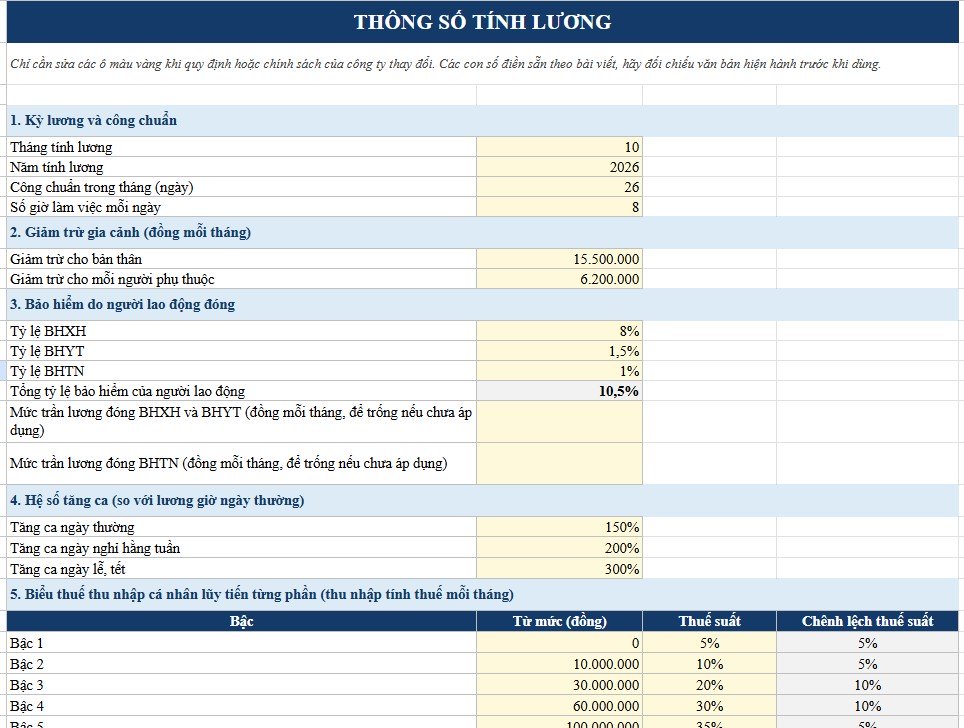Select header "4. Hệ số tăng ca"
Screen dimensions: 964x728
click(483, 500)
